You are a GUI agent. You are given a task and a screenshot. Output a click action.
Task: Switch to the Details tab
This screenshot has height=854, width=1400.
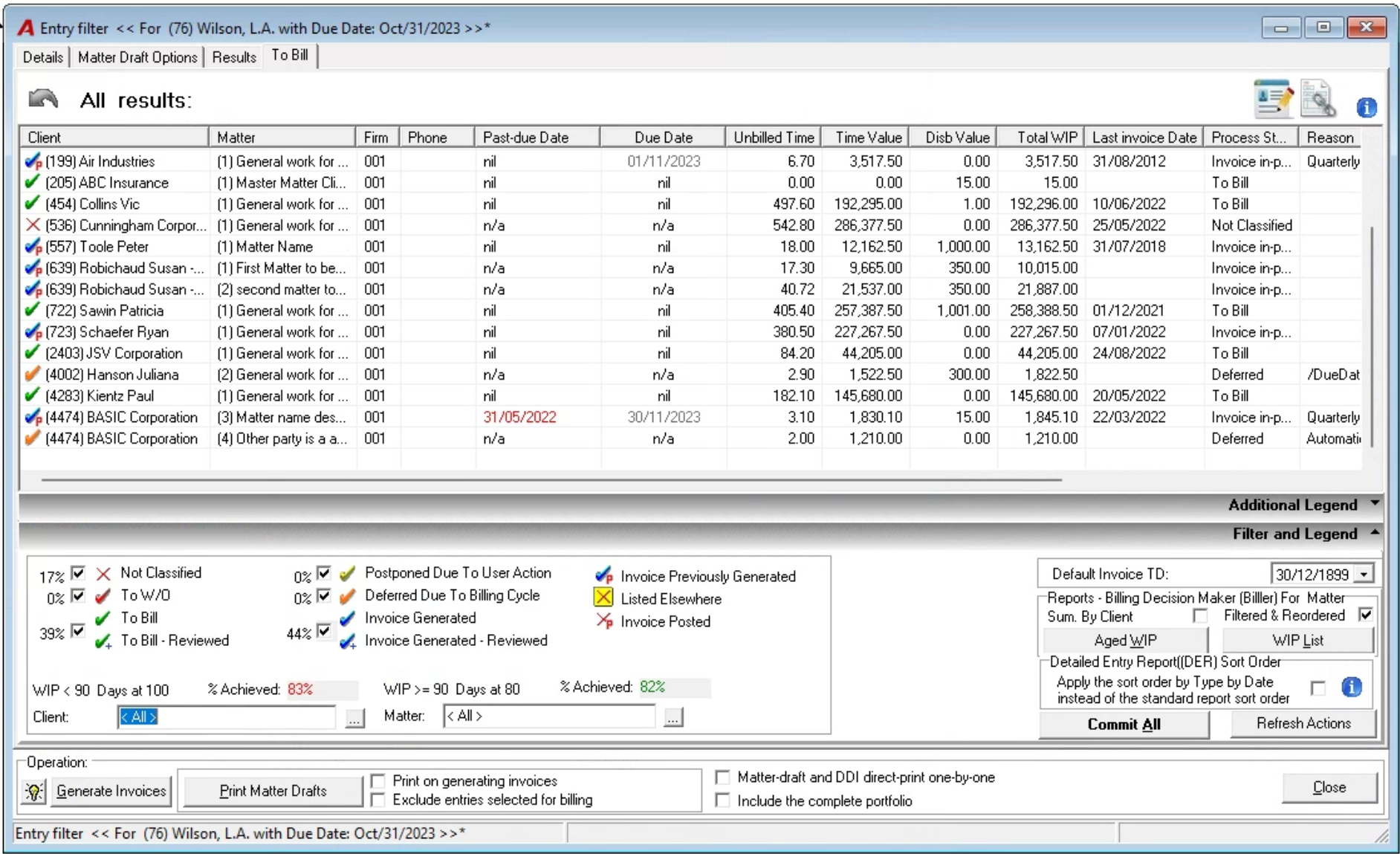point(43,57)
